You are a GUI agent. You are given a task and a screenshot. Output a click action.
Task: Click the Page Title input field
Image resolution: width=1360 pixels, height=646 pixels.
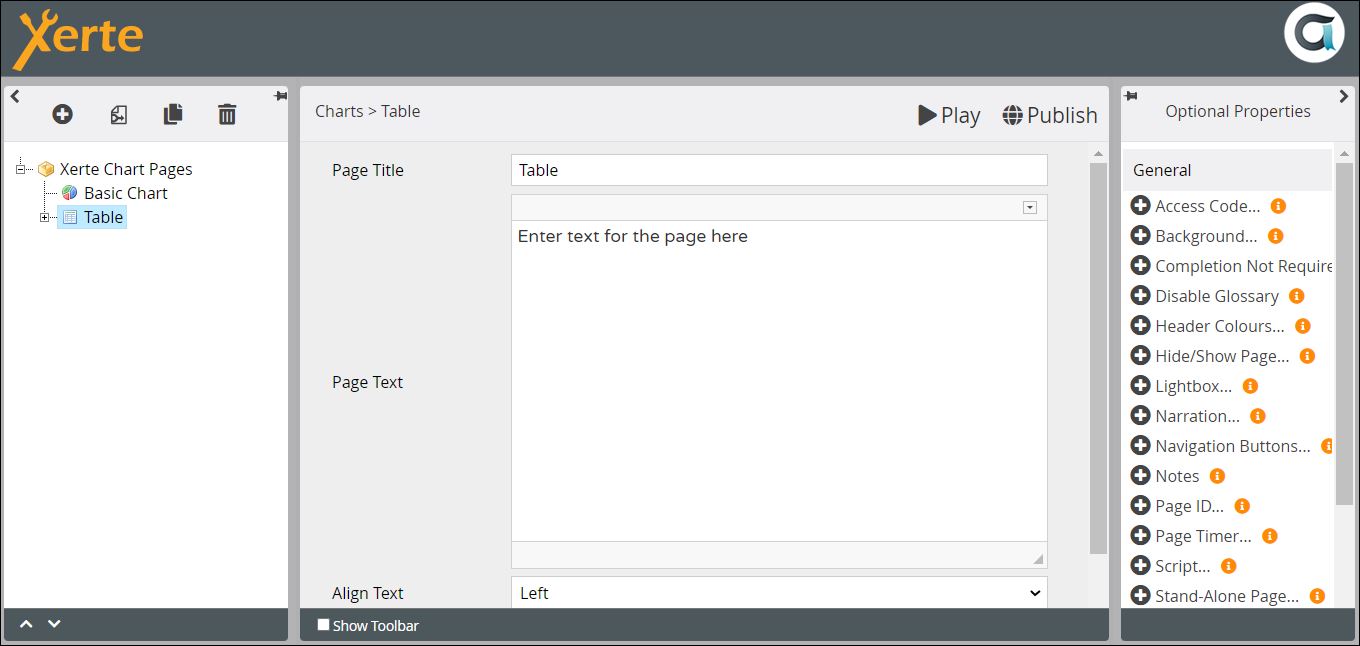click(778, 170)
